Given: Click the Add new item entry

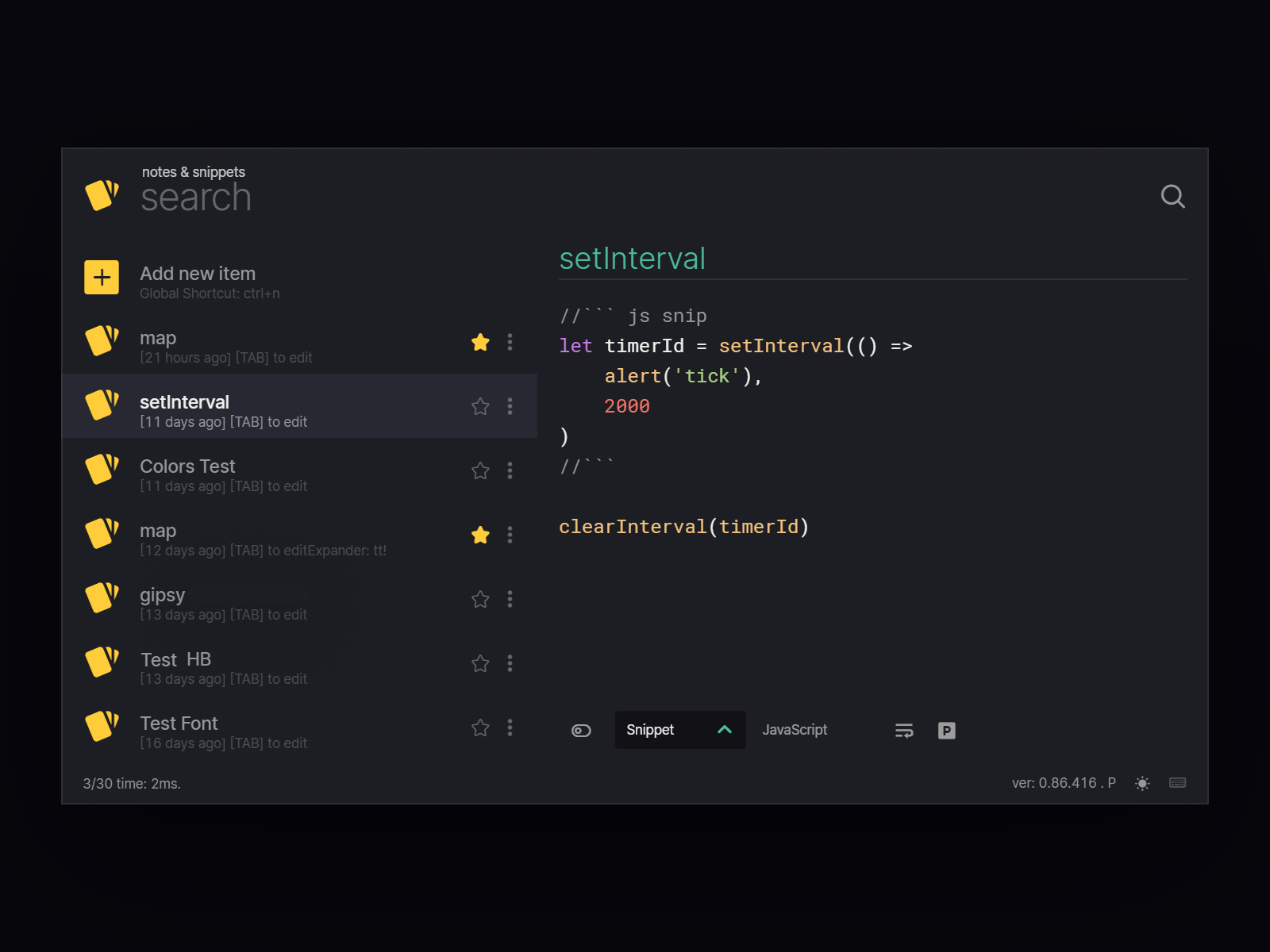Looking at the screenshot, I should (x=197, y=274).
